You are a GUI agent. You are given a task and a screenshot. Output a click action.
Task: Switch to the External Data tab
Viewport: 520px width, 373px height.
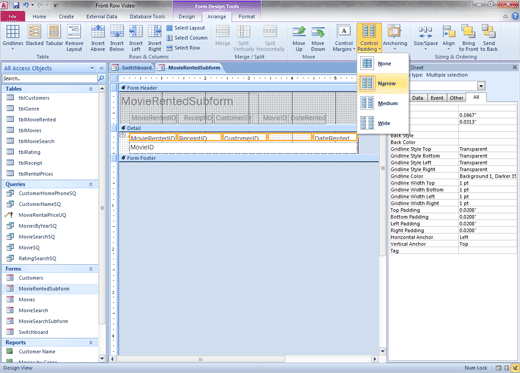(102, 16)
